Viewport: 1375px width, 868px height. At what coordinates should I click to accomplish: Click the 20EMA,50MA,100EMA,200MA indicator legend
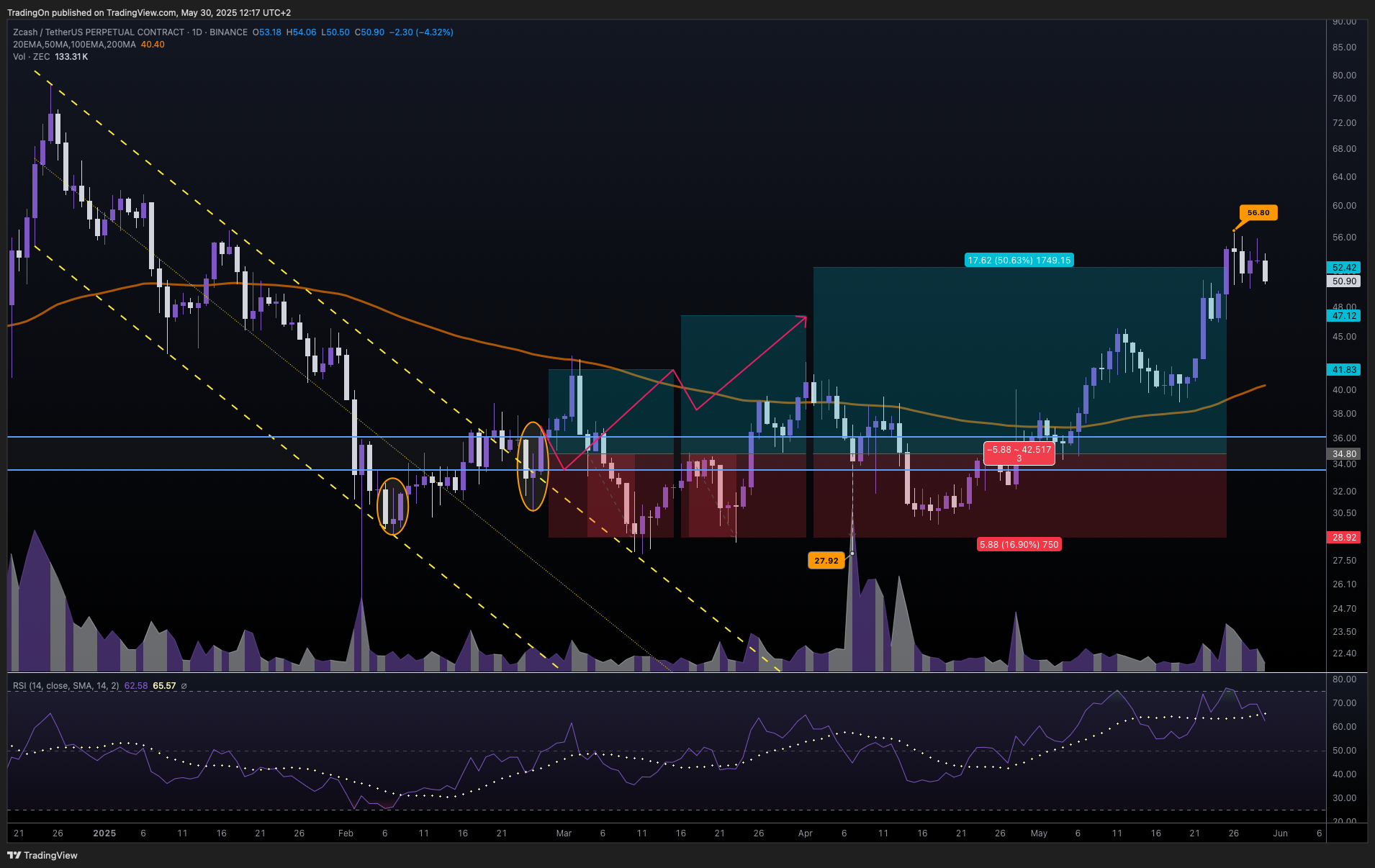point(74,45)
